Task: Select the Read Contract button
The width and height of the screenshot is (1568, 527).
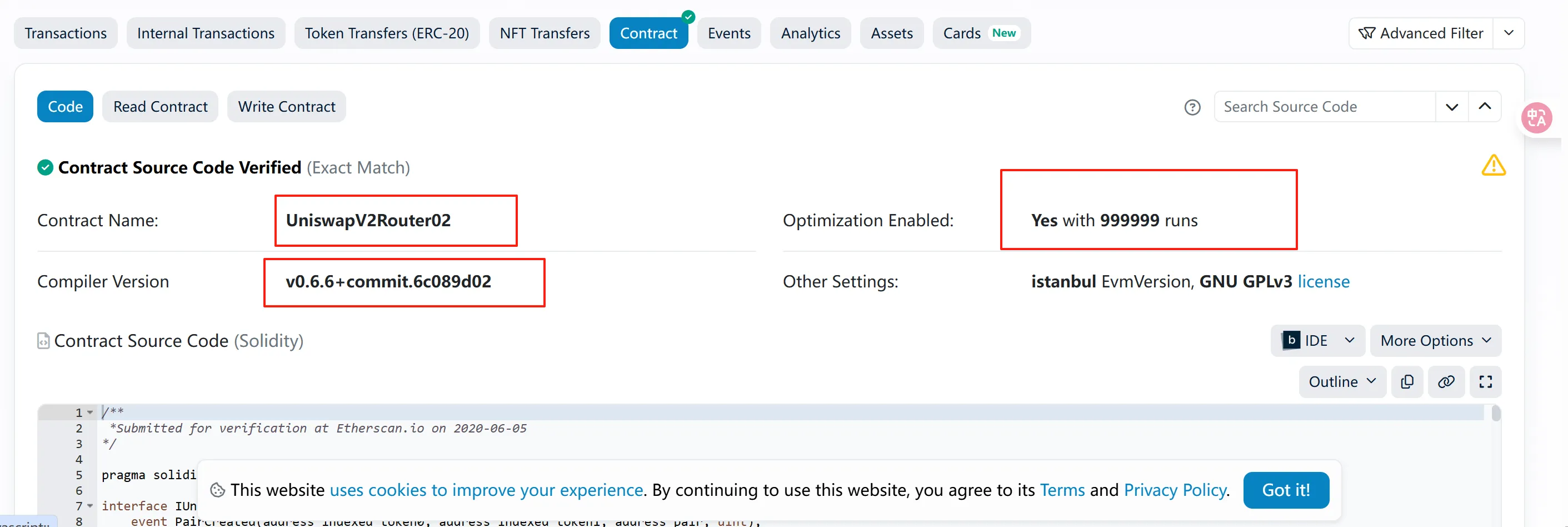Action: 160,107
